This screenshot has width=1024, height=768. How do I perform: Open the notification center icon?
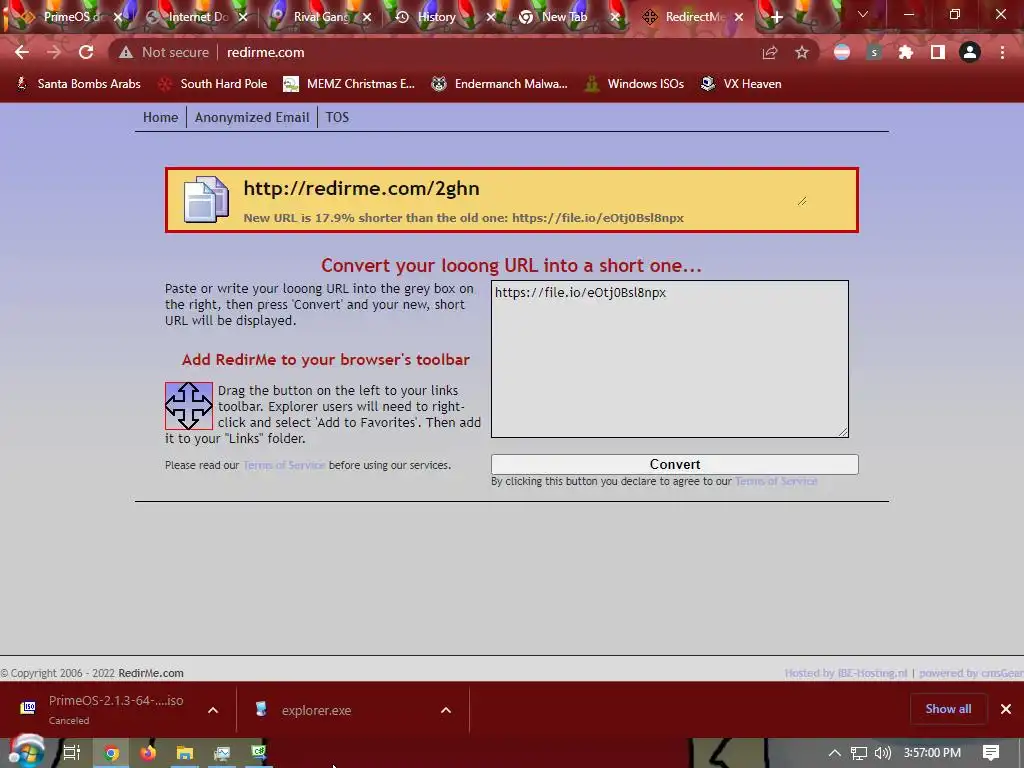click(x=991, y=753)
